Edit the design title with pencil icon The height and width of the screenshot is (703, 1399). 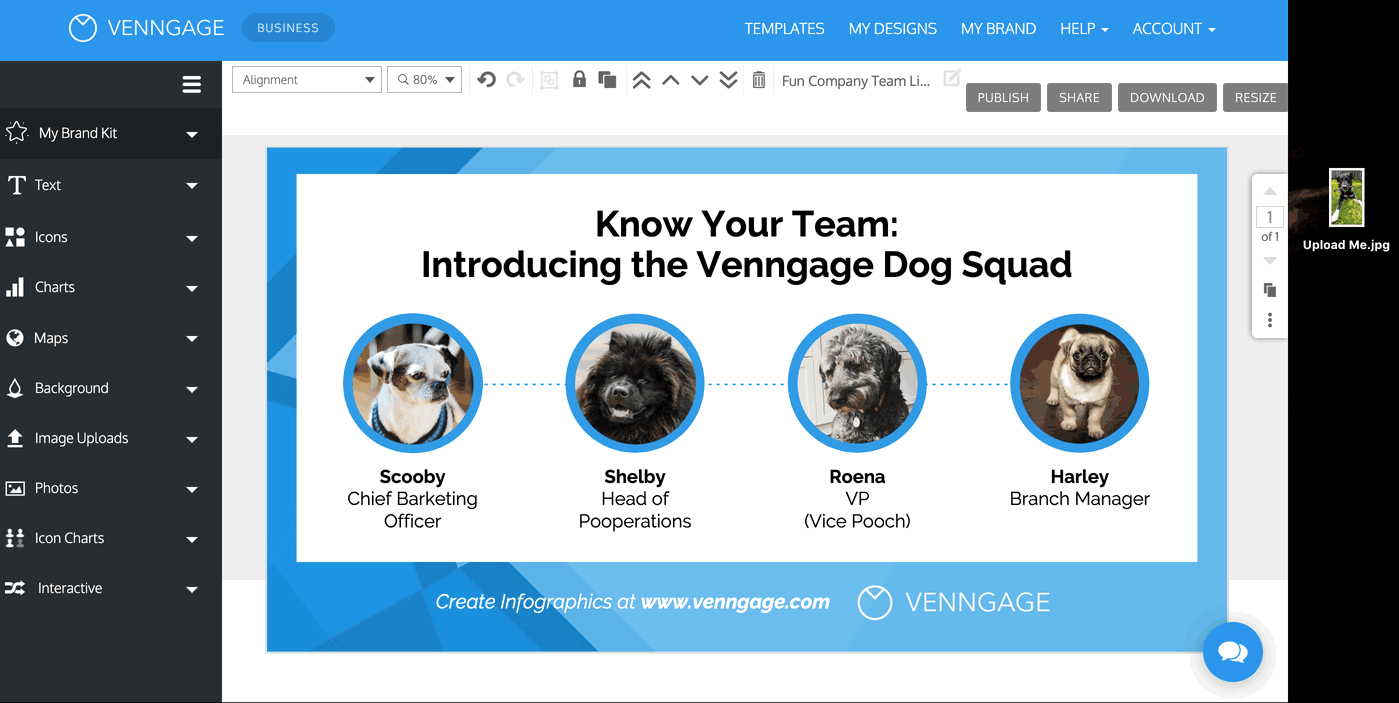[x=952, y=77]
